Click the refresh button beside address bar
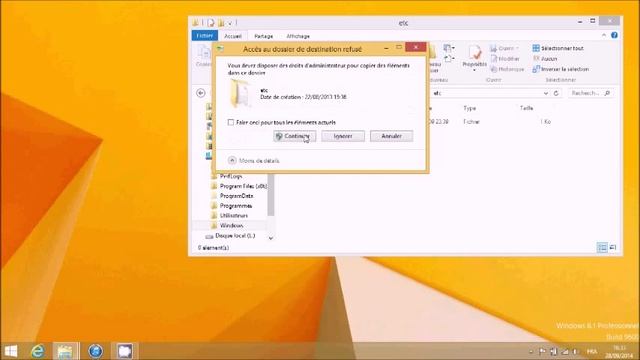 coord(556,93)
